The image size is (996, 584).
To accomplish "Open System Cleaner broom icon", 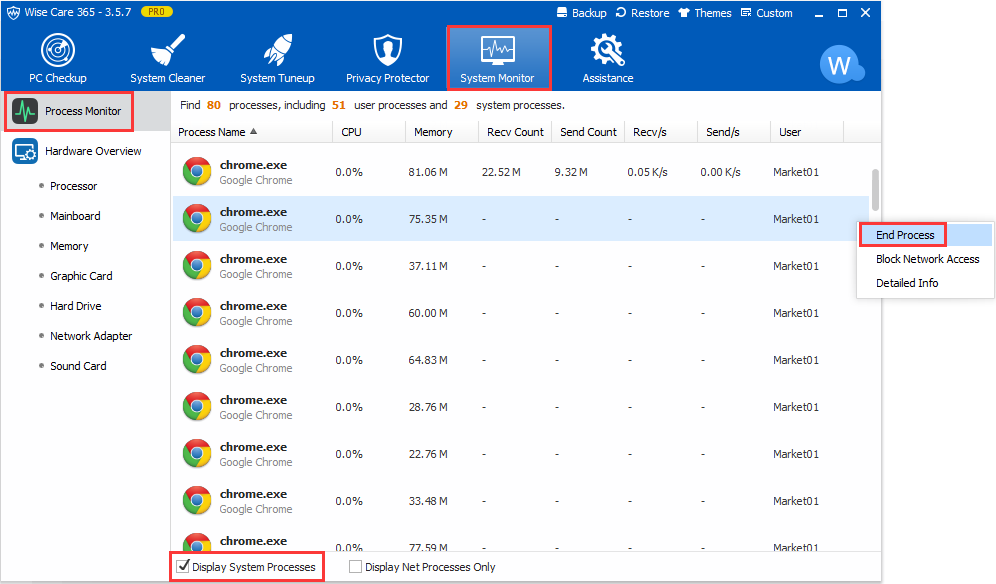I will 168,50.
